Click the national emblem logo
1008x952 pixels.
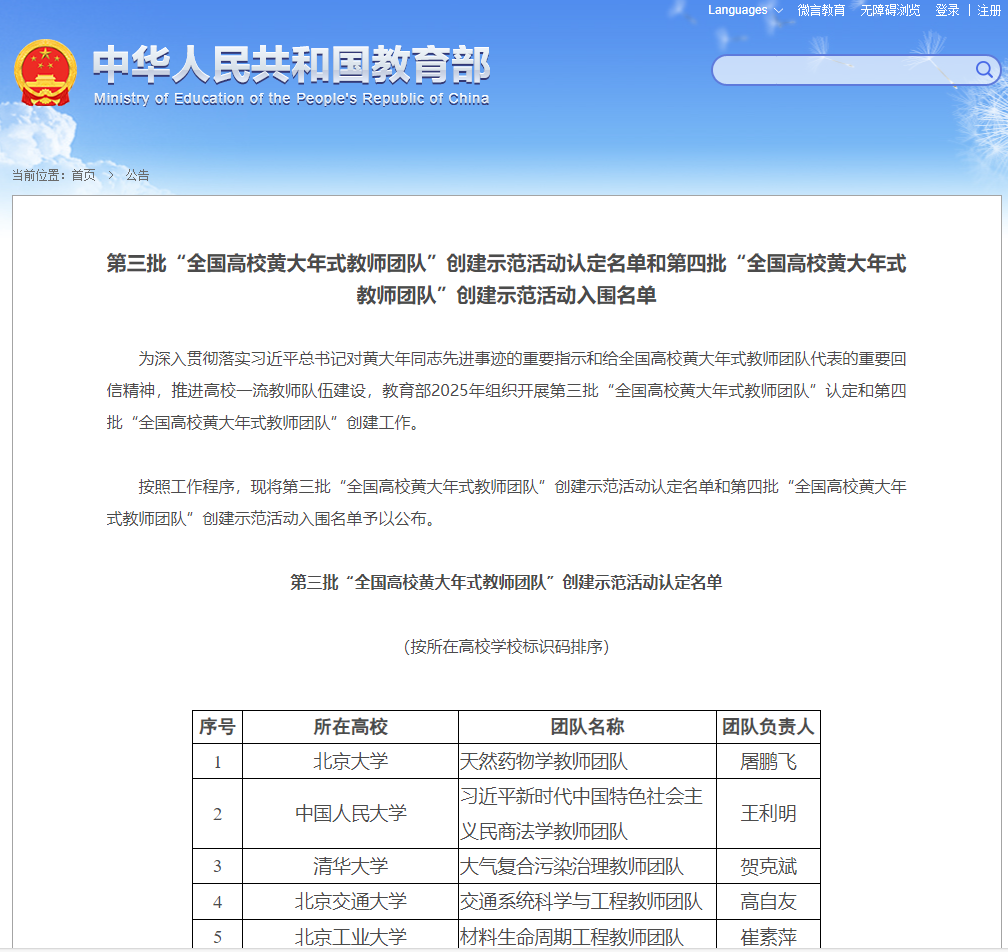click(45, 73)
